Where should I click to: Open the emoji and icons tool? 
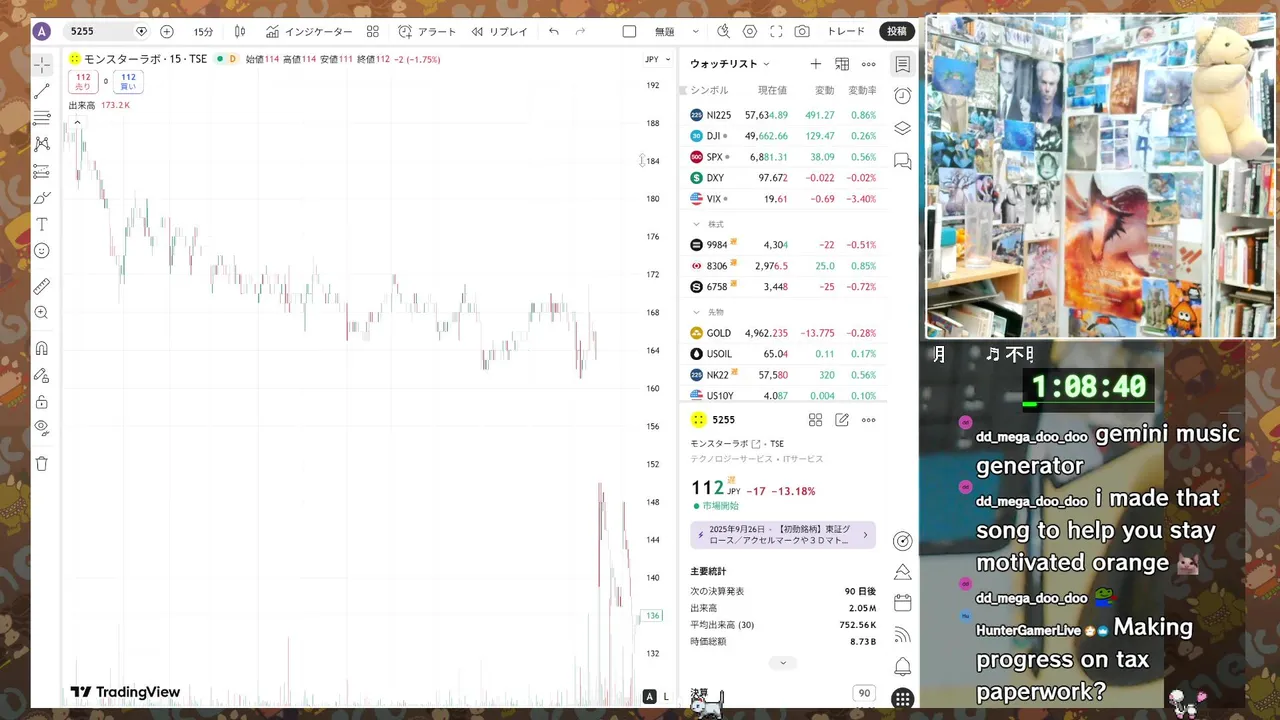(x=42, y=251)
